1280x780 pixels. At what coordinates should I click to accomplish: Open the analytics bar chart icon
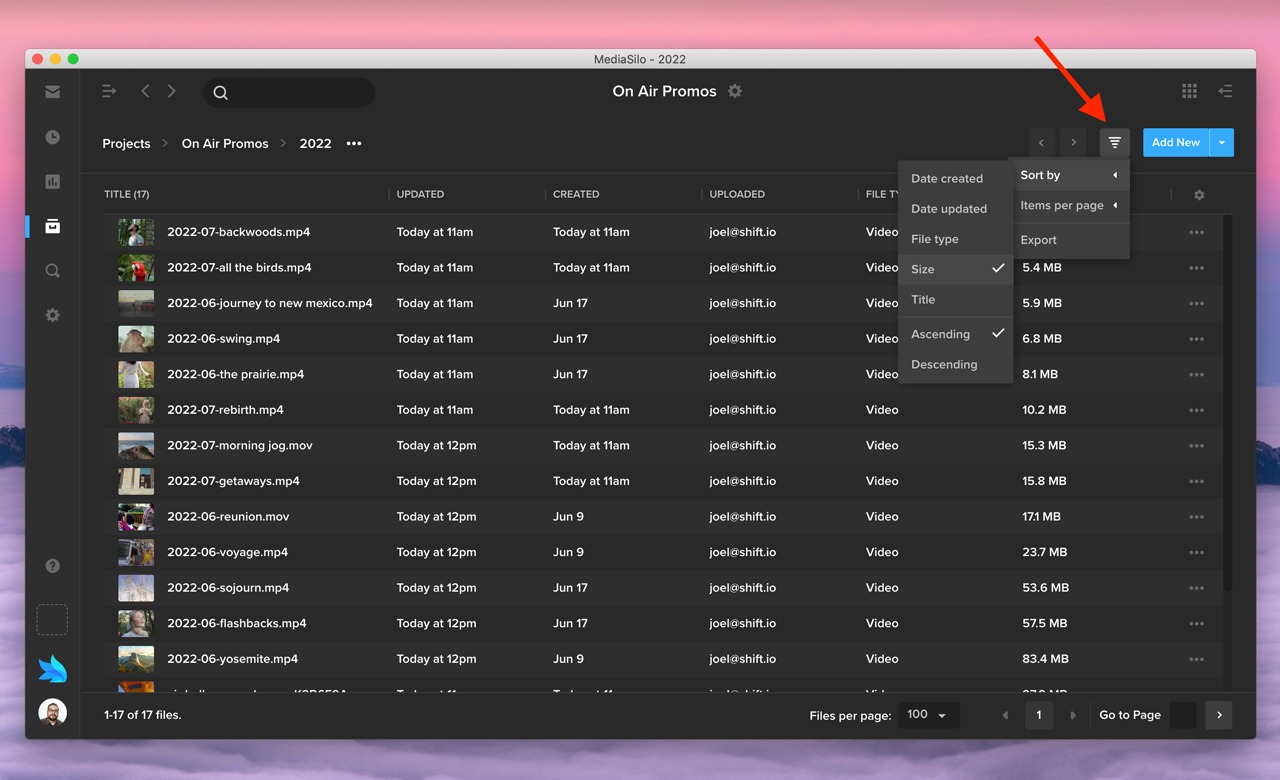coord(53,182)
